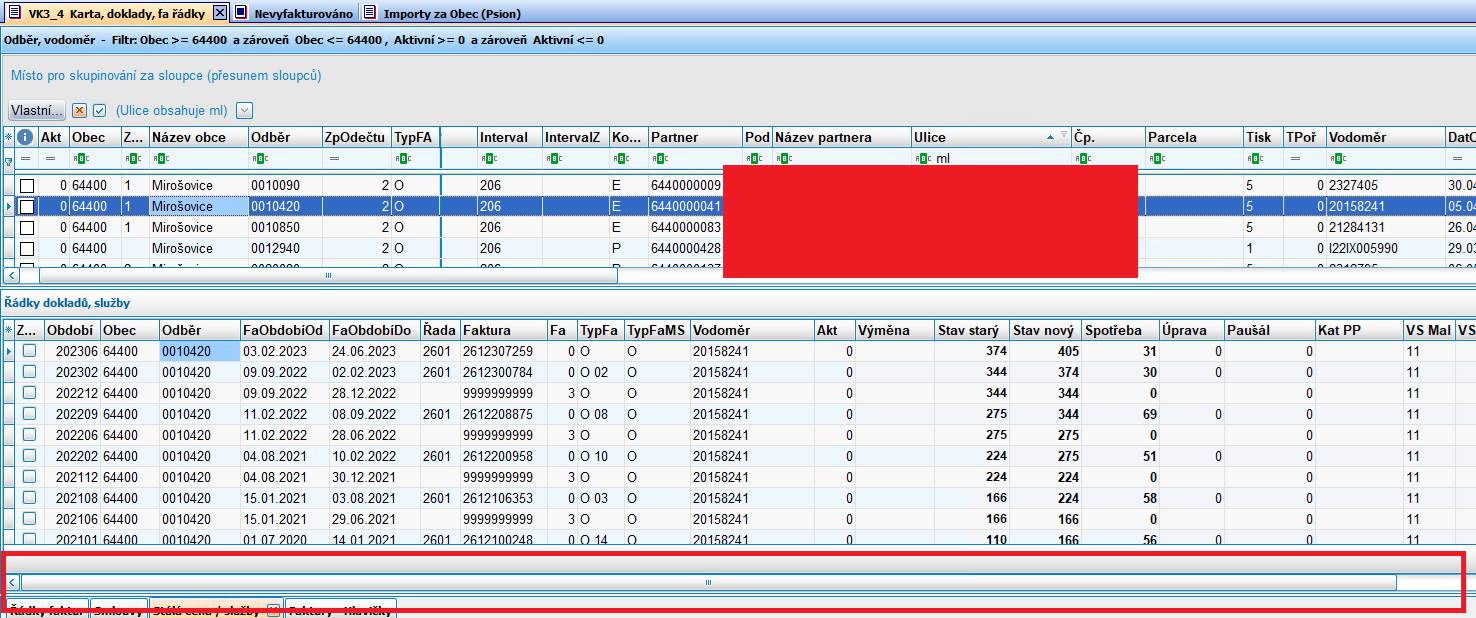Click the Faktura column header
Screen dimensions: 1476x618
coord(503,330)
